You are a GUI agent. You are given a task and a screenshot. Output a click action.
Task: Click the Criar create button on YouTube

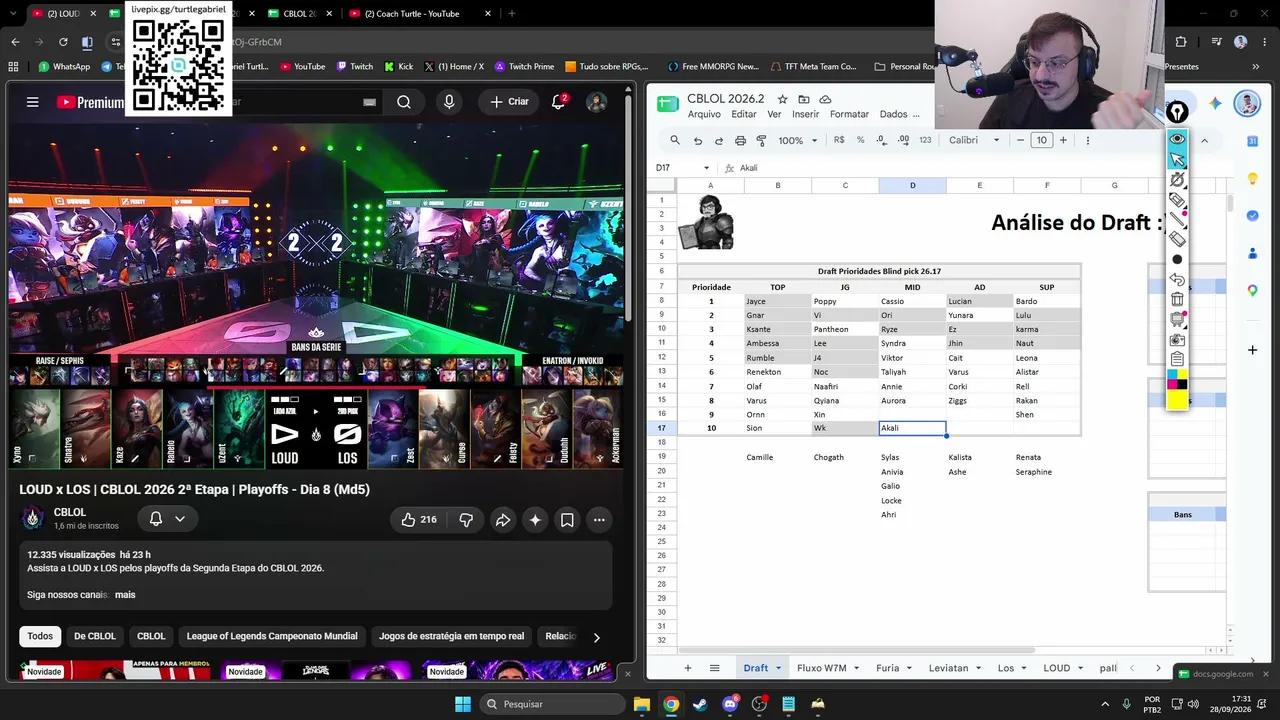[509, 102]
